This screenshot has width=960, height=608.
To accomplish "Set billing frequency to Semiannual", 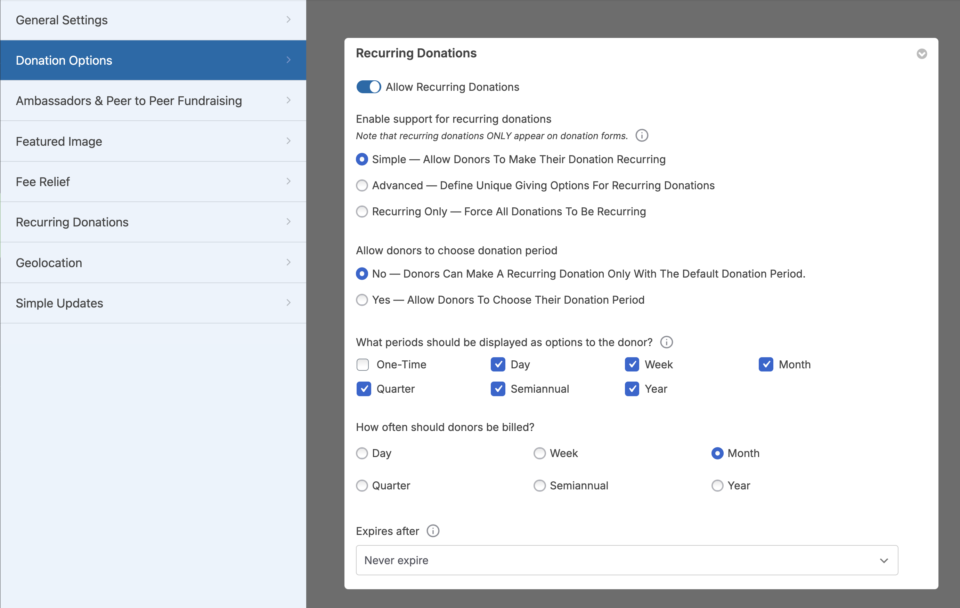I will pyautogui.click(x=539, y=486).
